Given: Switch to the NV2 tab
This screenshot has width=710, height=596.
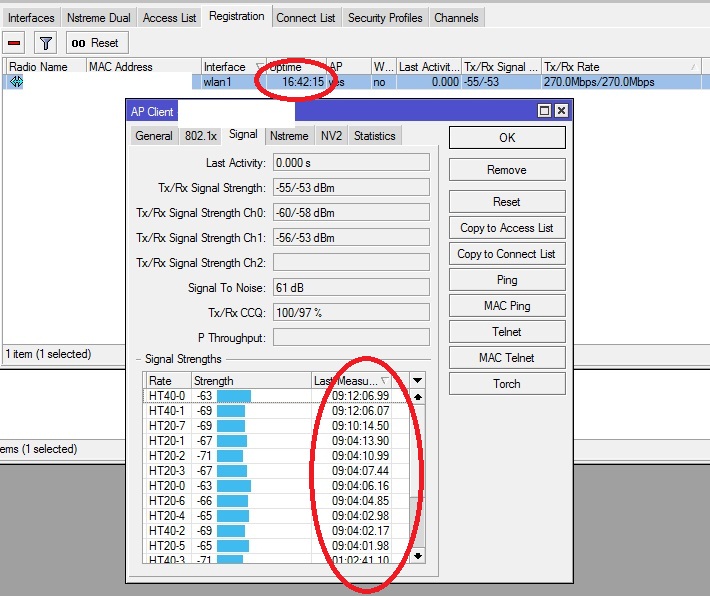Looking at the screenshot, I should point(331,136).
